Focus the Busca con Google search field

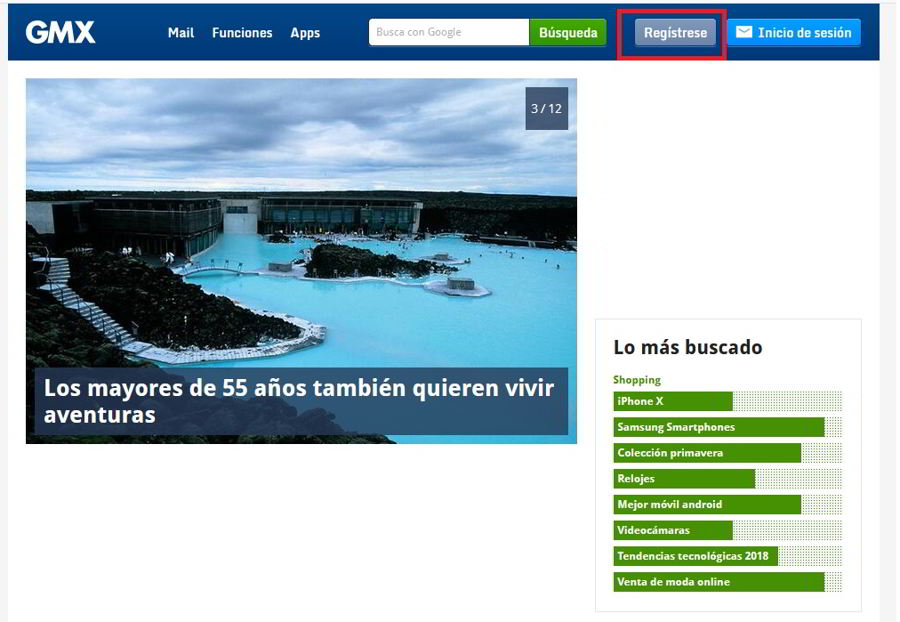point(448,32)
